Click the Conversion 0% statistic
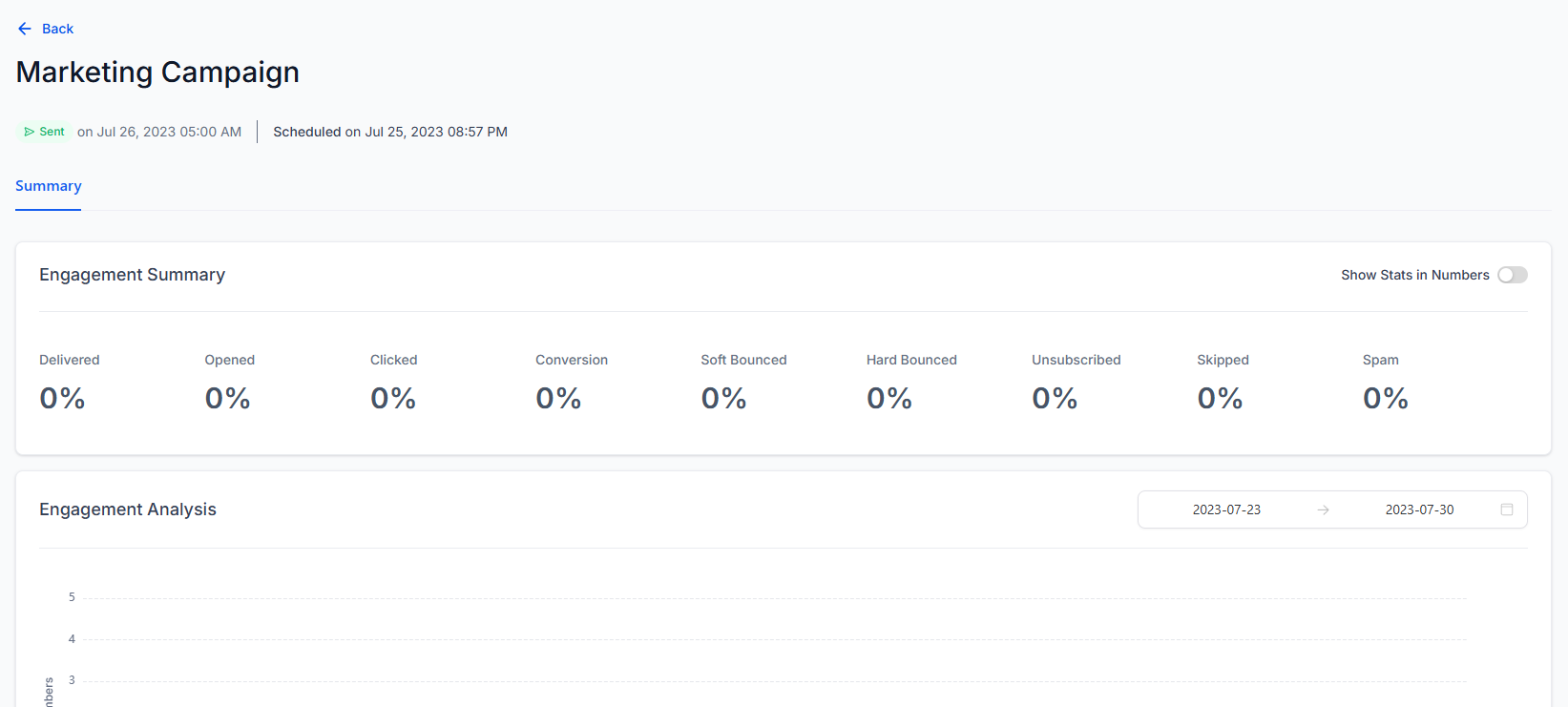This screenshot has width=1568, height=707. [x=558, y=398]
